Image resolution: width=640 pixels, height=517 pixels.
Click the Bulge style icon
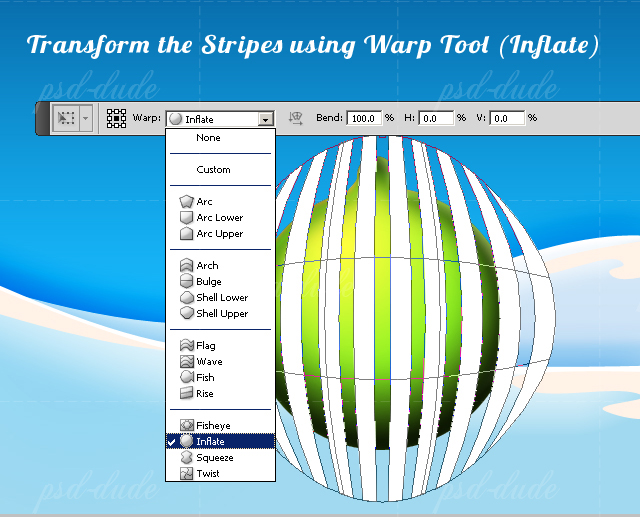(187, 282)
